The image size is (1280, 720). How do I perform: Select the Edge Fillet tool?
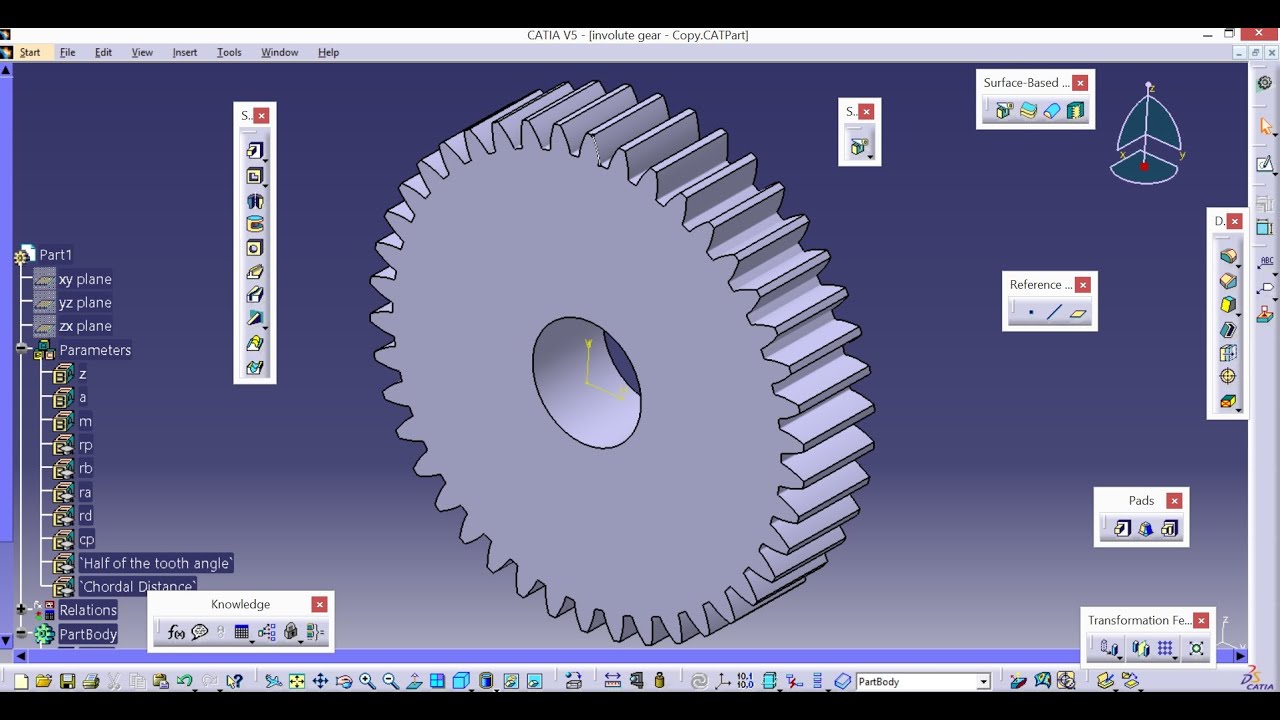[1228, 256]
